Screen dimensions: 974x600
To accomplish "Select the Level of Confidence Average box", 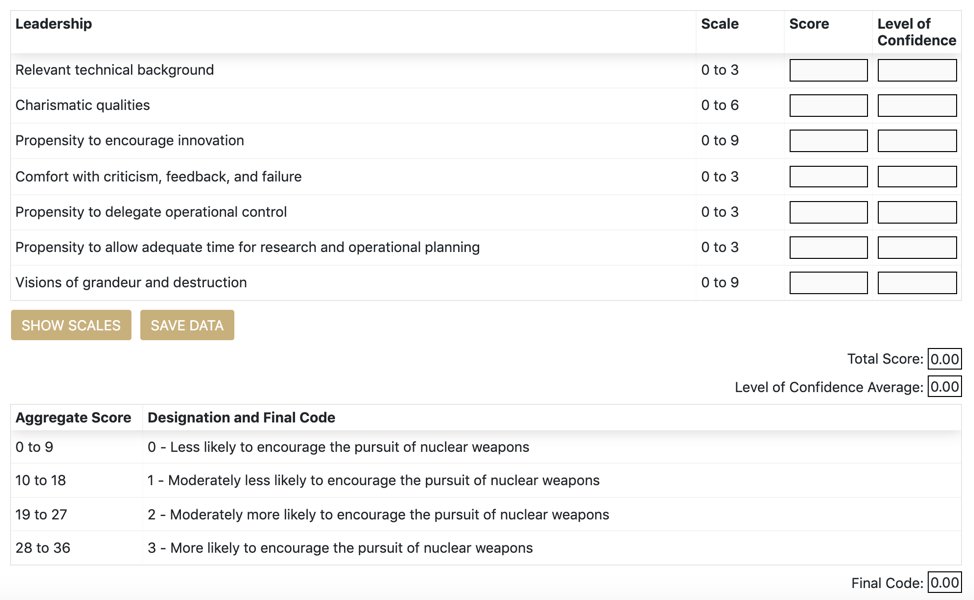I will coord(944,387).
